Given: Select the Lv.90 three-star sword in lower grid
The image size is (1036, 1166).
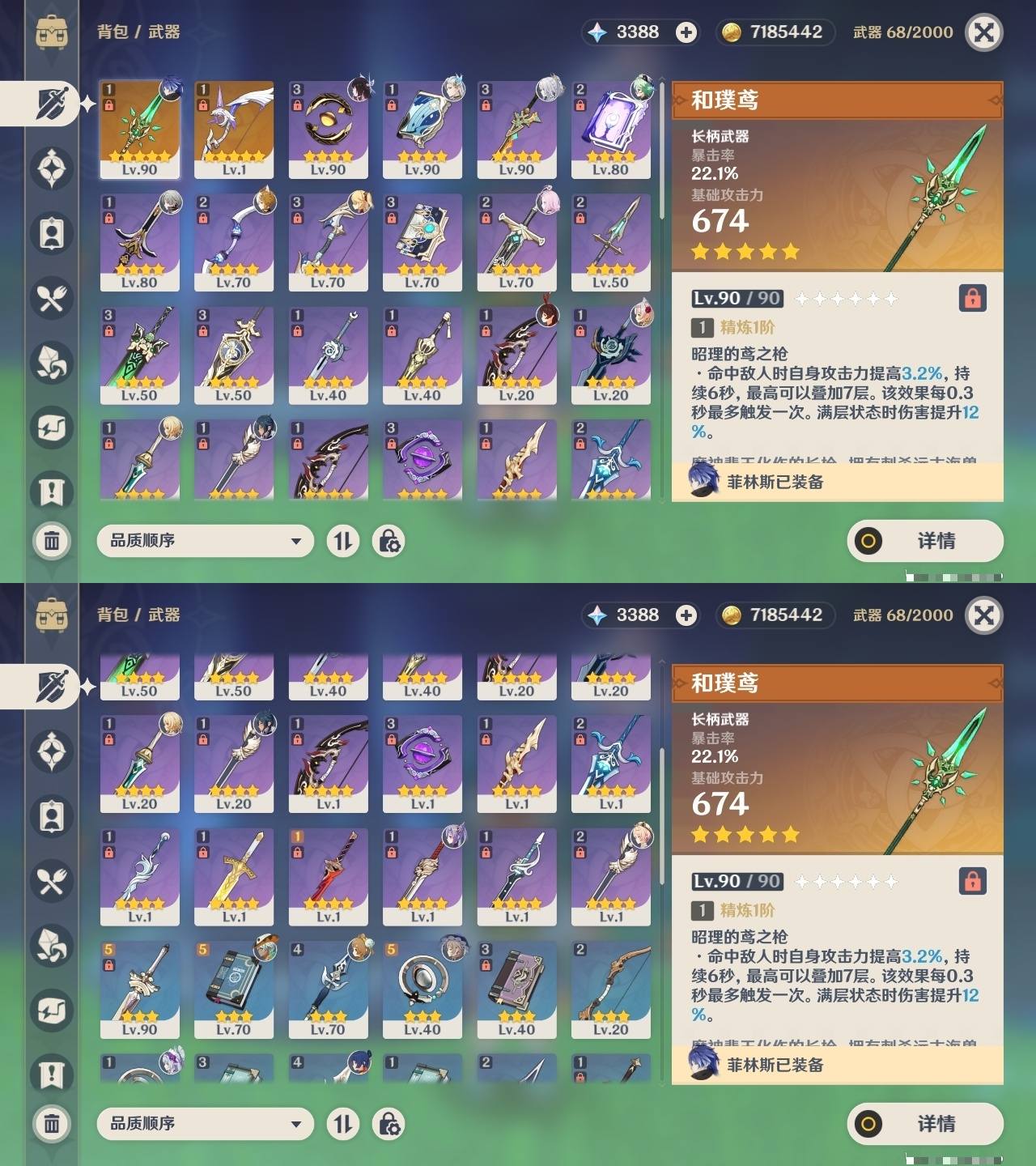Looking at the screenshot, I should pyautogui.click(x=140, y=989).
